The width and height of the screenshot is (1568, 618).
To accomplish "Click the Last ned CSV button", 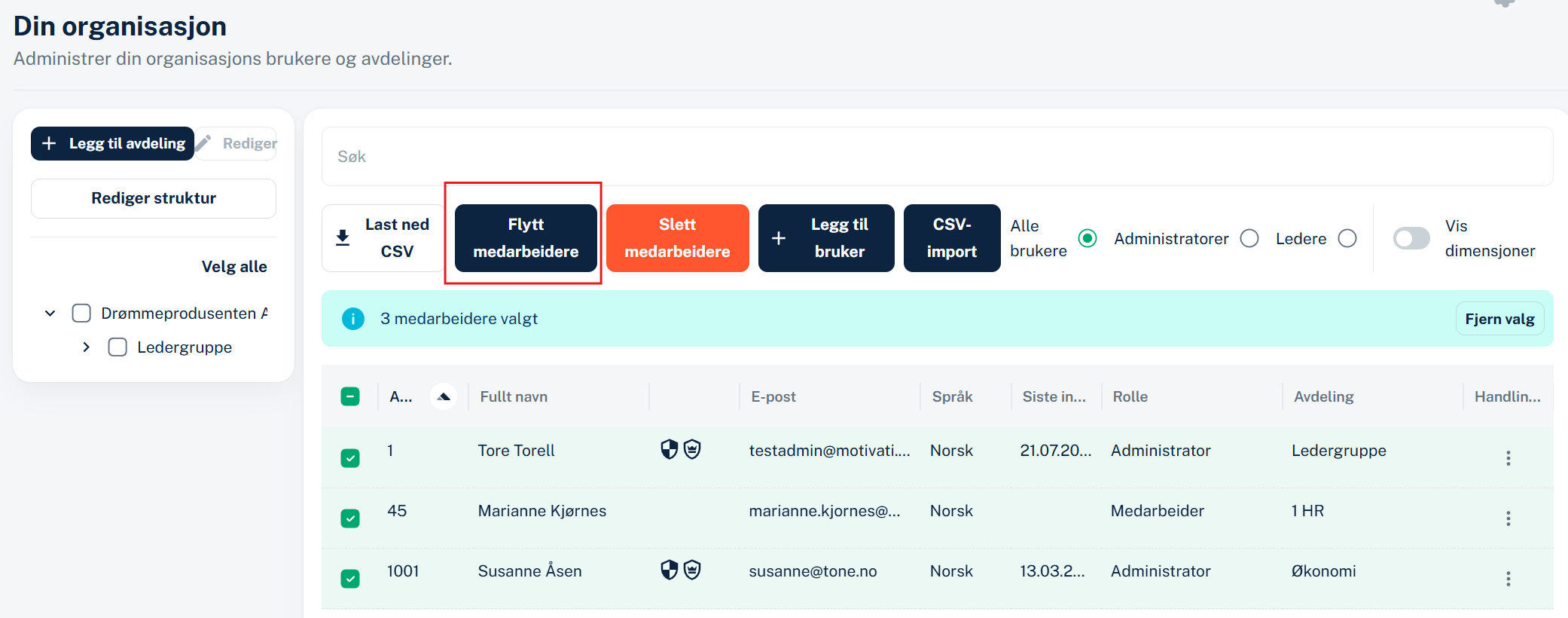I will pyautogui.click(x=383, y=238).
